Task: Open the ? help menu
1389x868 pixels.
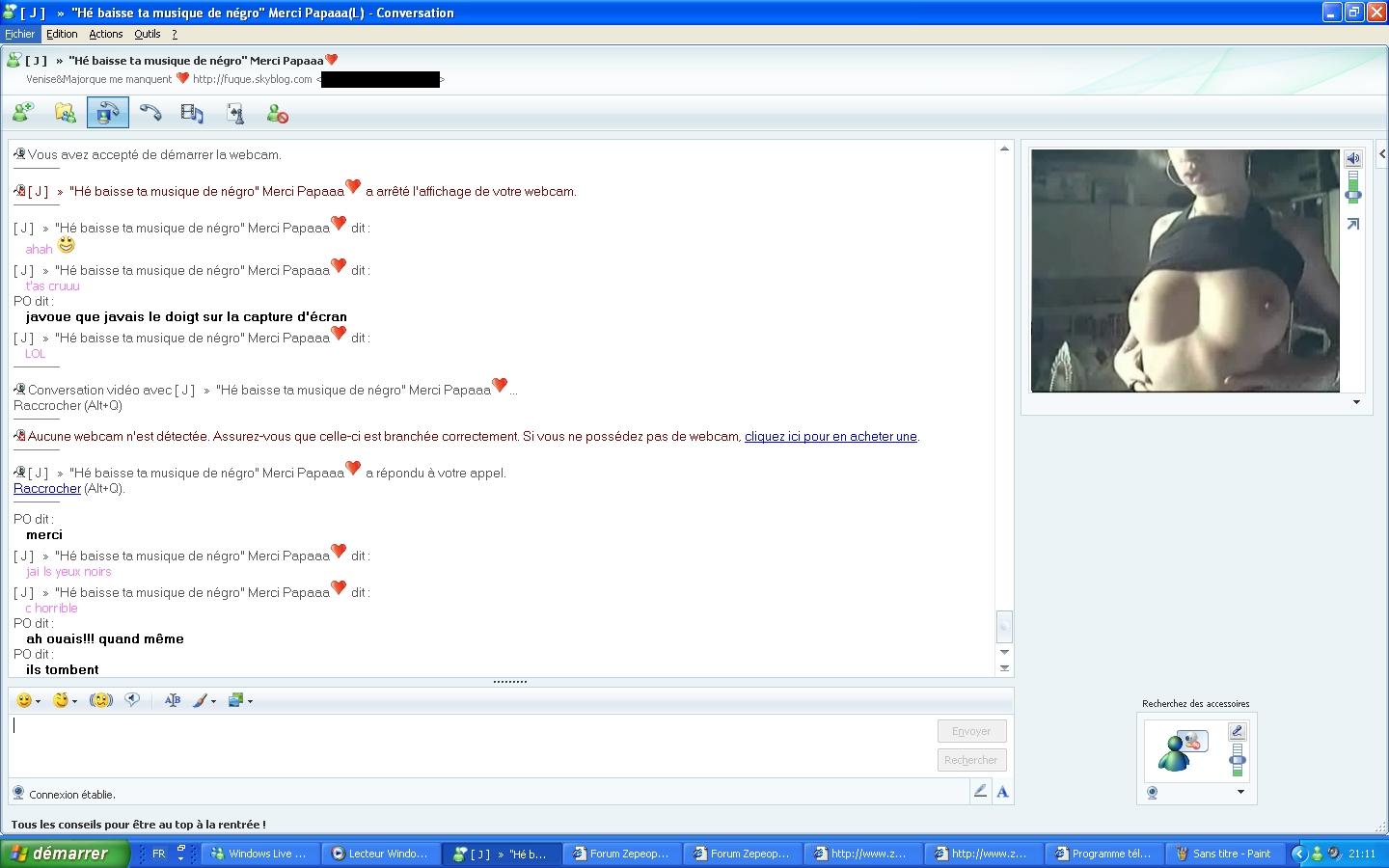Action: pos(175,34)
